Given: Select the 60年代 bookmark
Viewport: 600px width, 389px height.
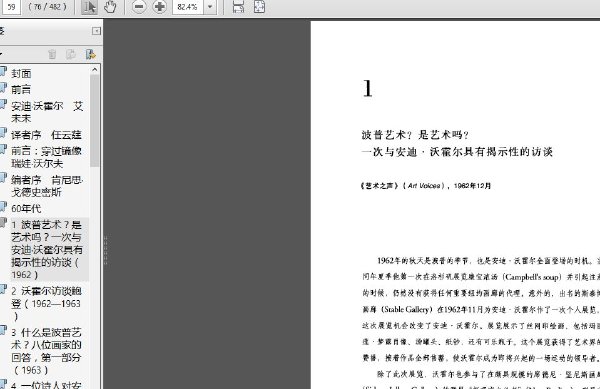Looking at the screenshot, I should point(26,208).
